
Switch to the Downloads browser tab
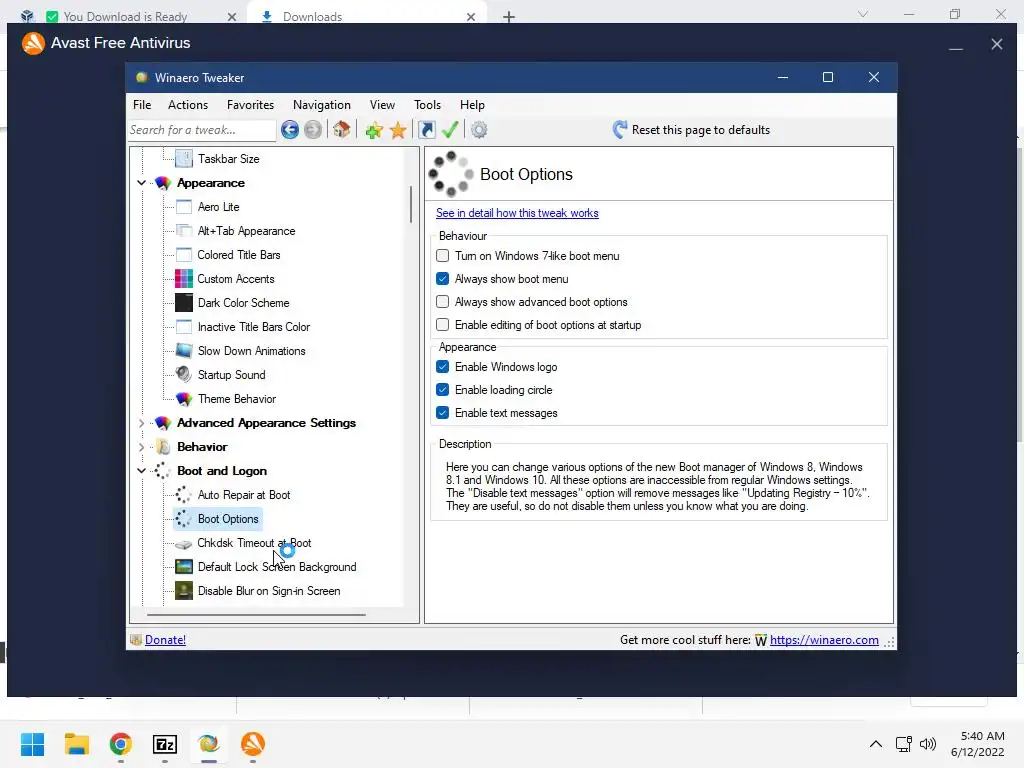tap(368, 16)
